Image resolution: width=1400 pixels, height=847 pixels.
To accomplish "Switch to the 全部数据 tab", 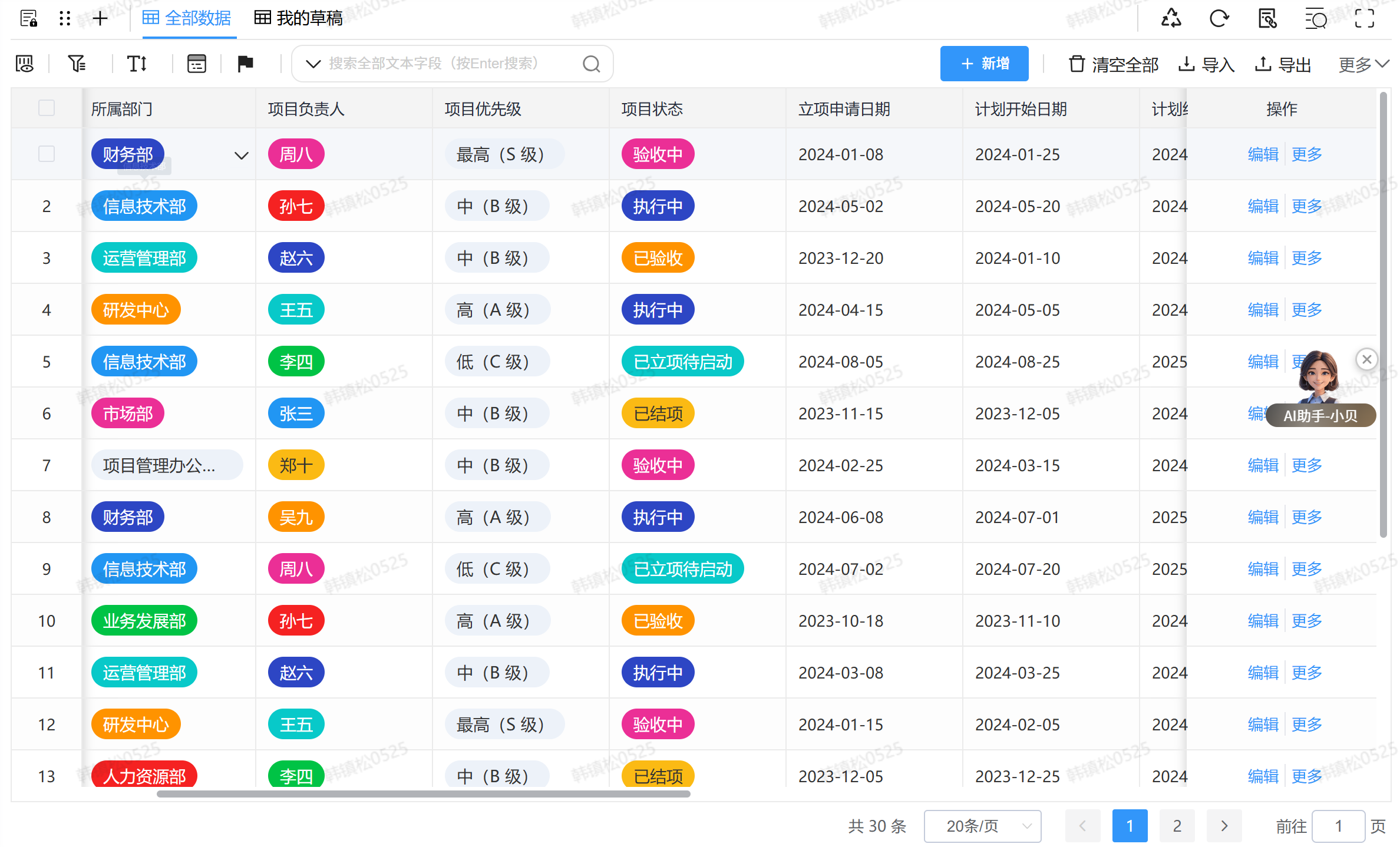I will 187,18.
